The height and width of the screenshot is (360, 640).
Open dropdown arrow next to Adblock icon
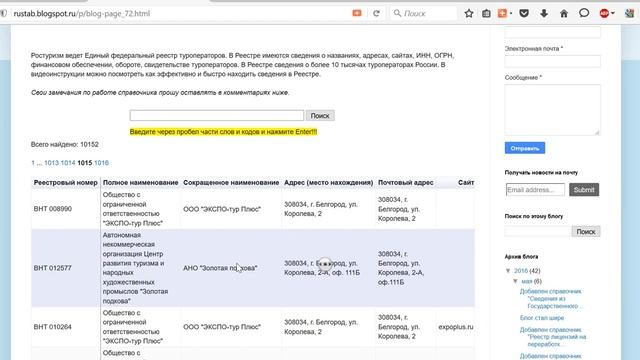click(613, 13)
